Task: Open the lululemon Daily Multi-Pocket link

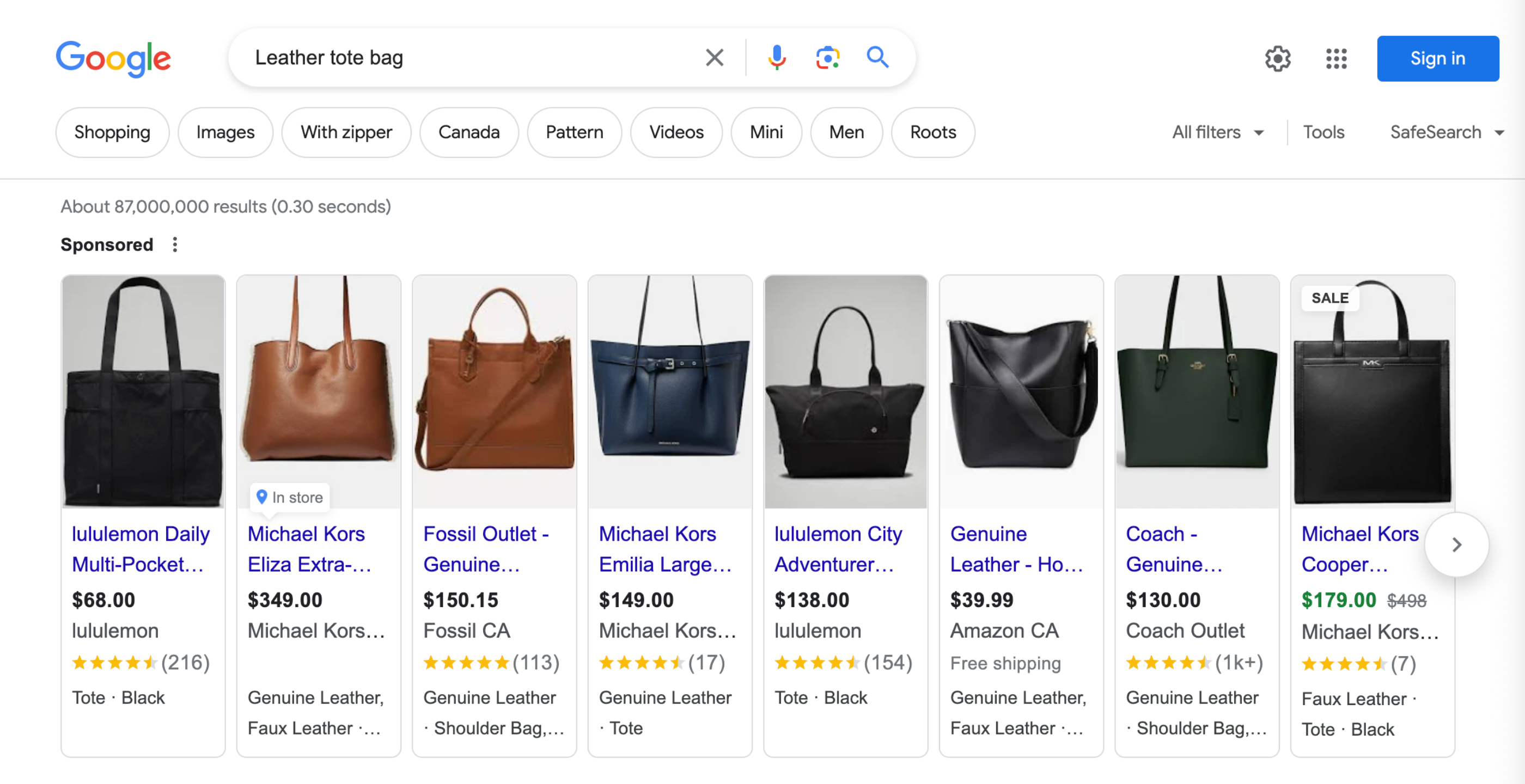Action: [141, 548]
